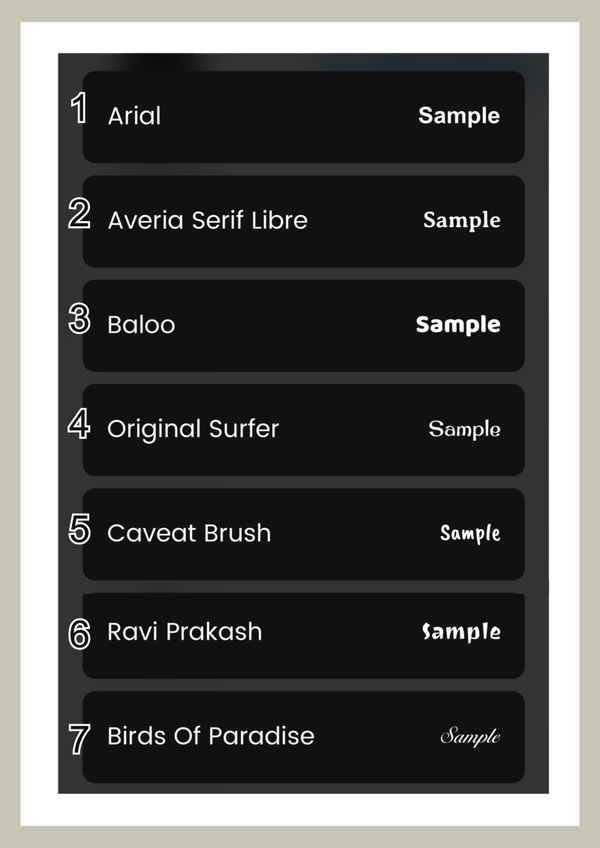The height and width of the screenshot is (848, 600).
Task: Click the number 2 beside Averia Serif Libre
Action: point(79,214)
